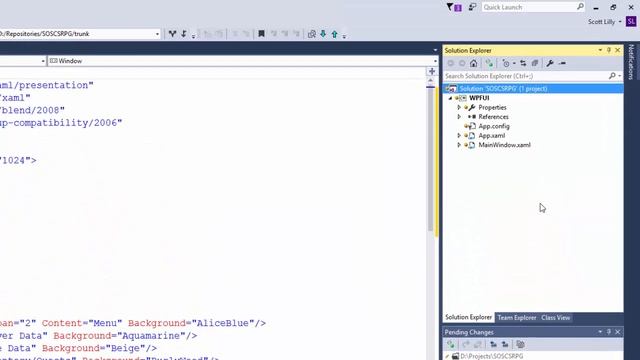Toggle auto-hide pin on Pending Changes panel

(609, 332)
